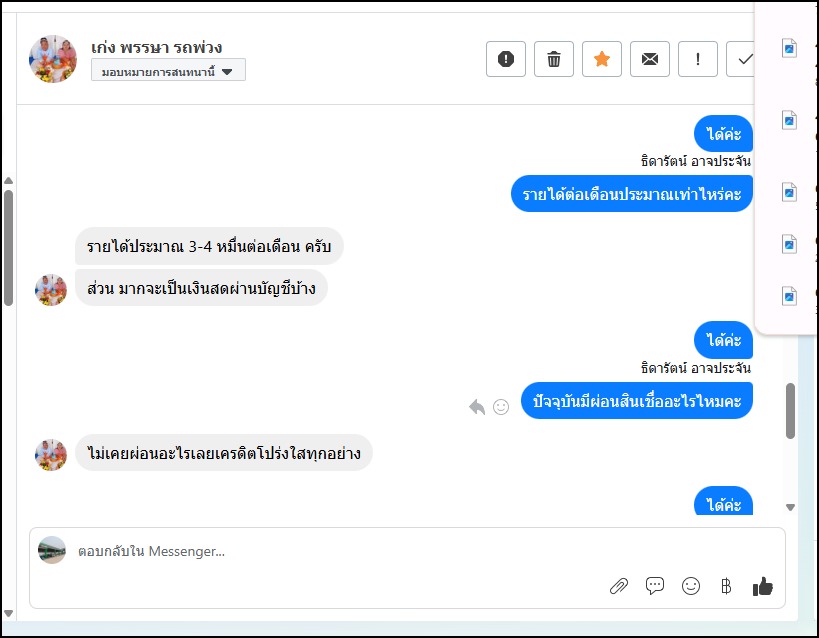Open the assign conversation dropdown
819x638 pixels.
168,70
